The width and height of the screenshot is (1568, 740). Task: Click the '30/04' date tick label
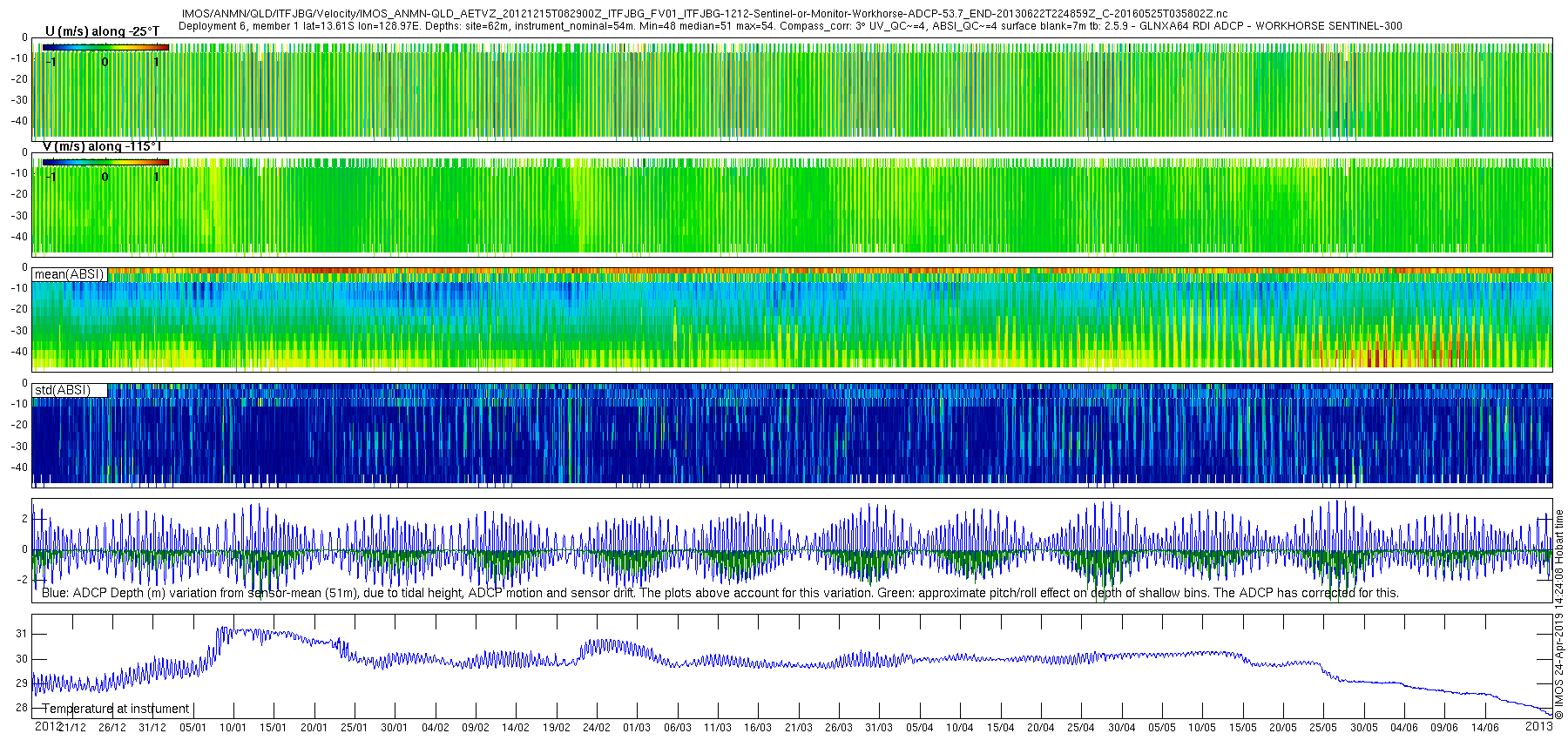pos(1122,728)
